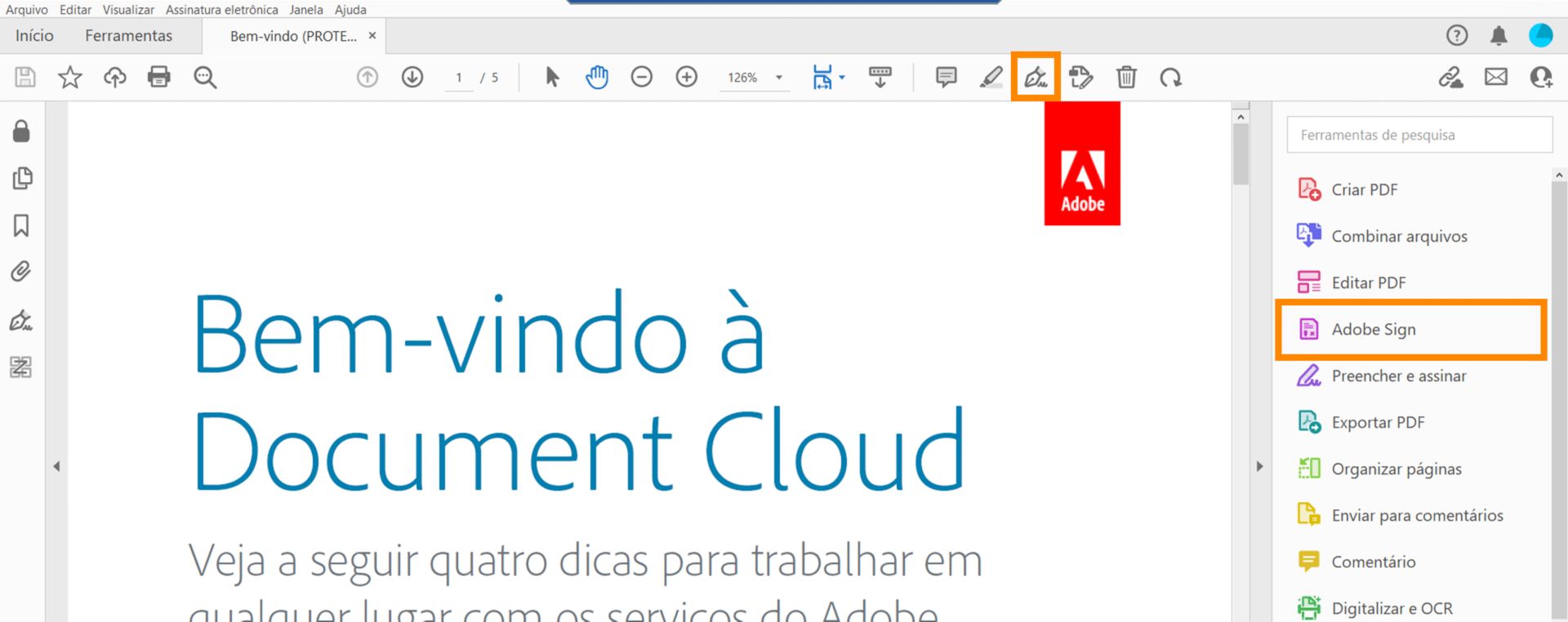Delete page with trash icon
The height and width of the screenshot is (622, 1568).
click(x=1126, y=78)
